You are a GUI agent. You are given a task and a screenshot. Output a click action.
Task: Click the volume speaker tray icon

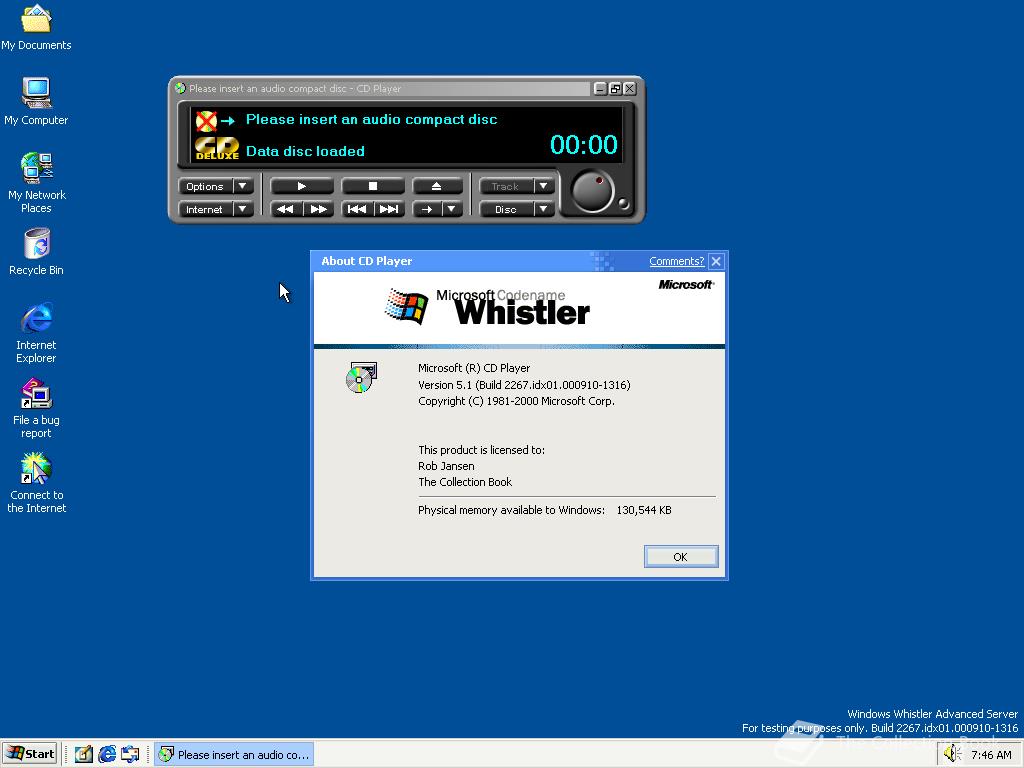pos(952,754)
